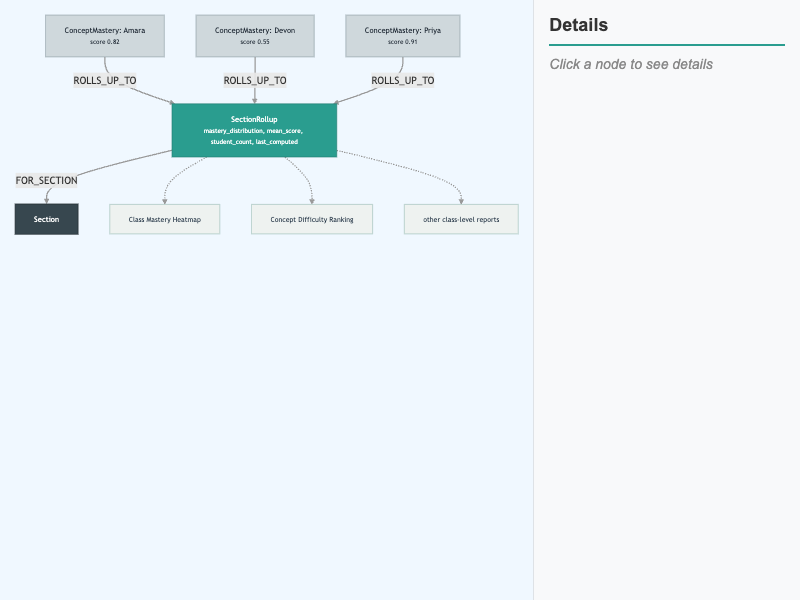Click the mastery_distribution attributes text in SectionRollup

coord(254,136)
